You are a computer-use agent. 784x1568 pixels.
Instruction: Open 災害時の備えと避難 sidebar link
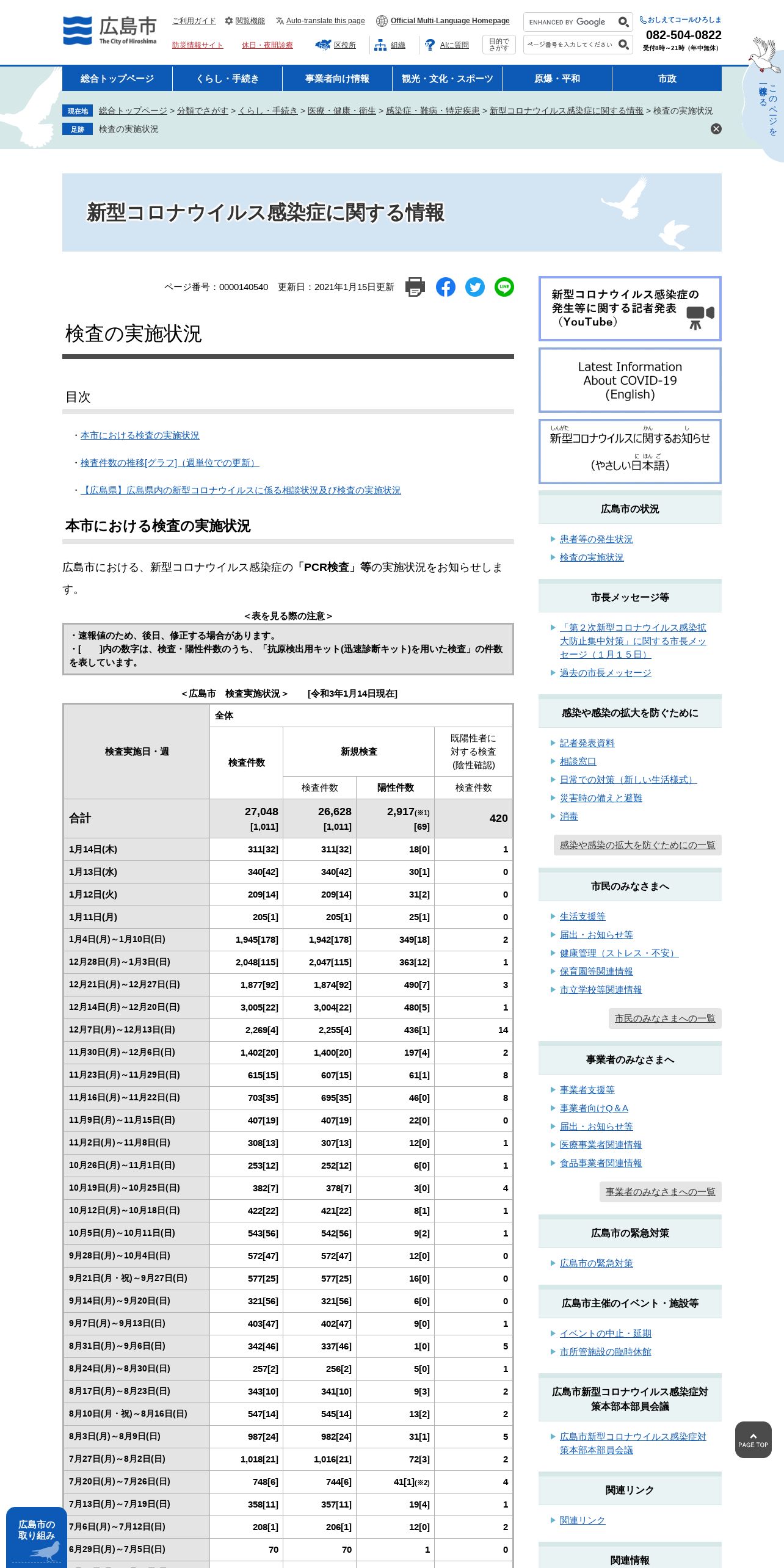pos(601,798)
